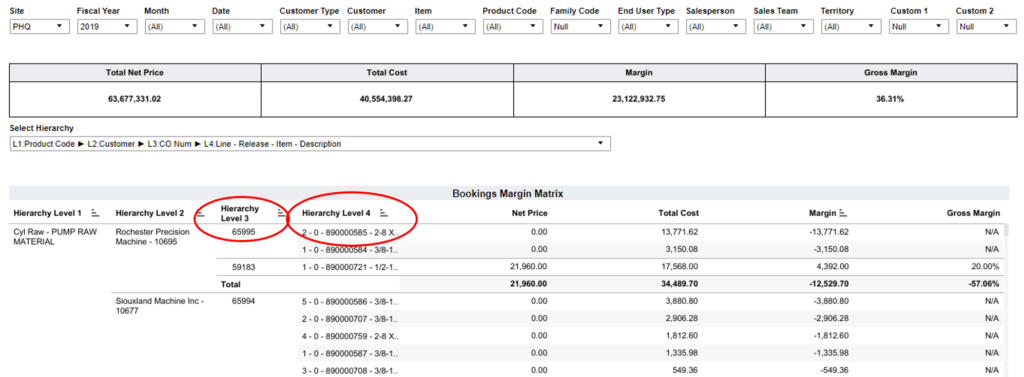Open the Site PHQ dropdown
This screenshot has height=377, width=1024.
pyautogui.click(x=40, y=27)
